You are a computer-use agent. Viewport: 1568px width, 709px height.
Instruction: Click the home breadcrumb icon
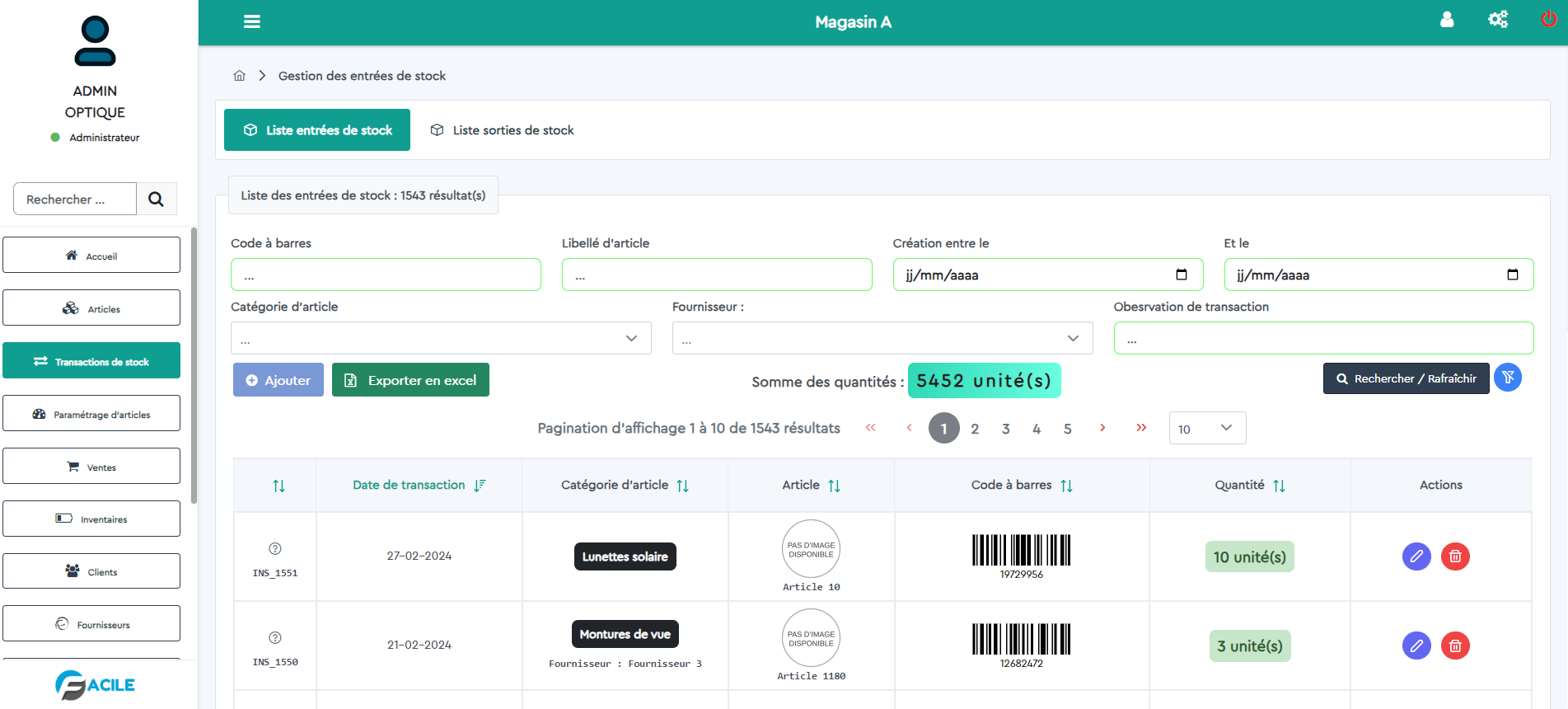(239, 76)
